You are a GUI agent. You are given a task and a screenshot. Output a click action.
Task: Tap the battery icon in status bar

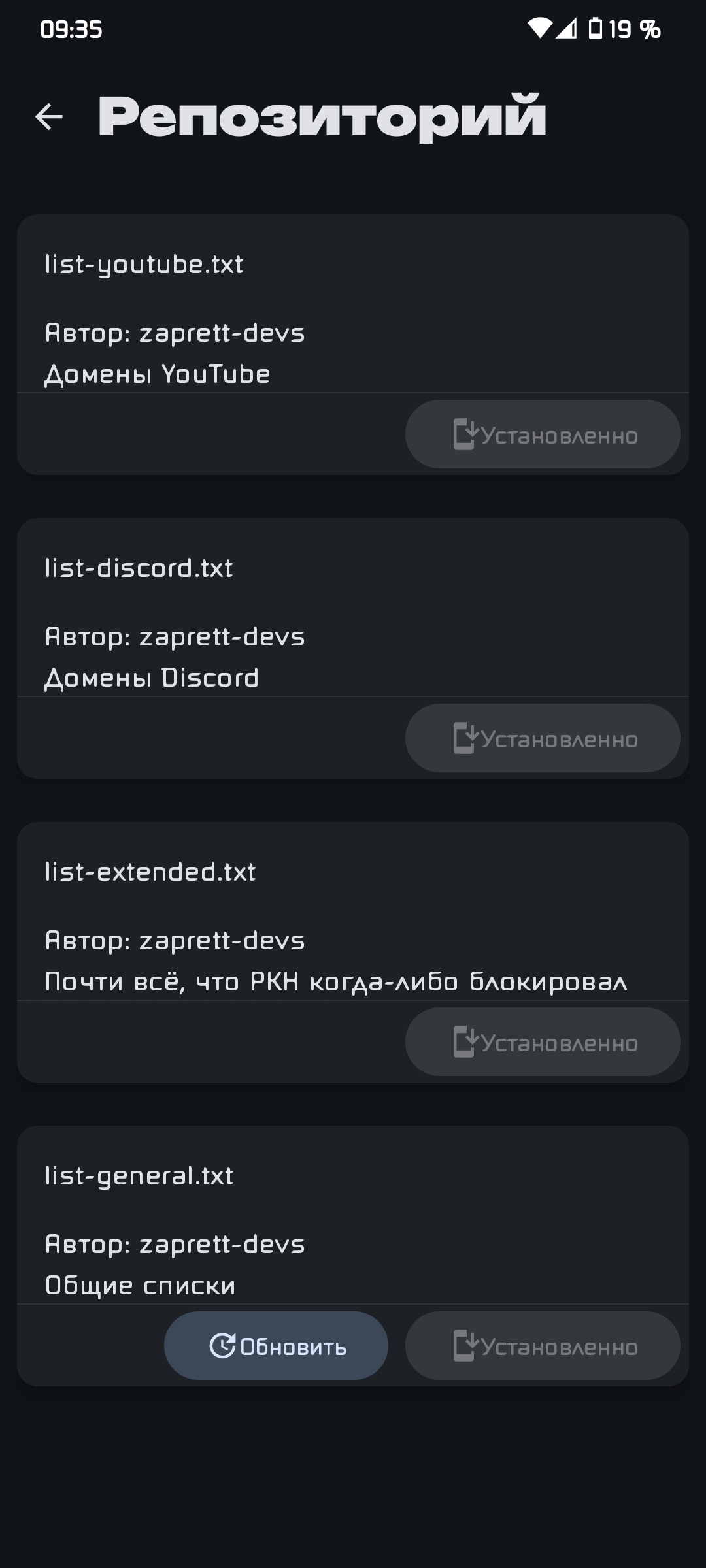tap(596, 28)
